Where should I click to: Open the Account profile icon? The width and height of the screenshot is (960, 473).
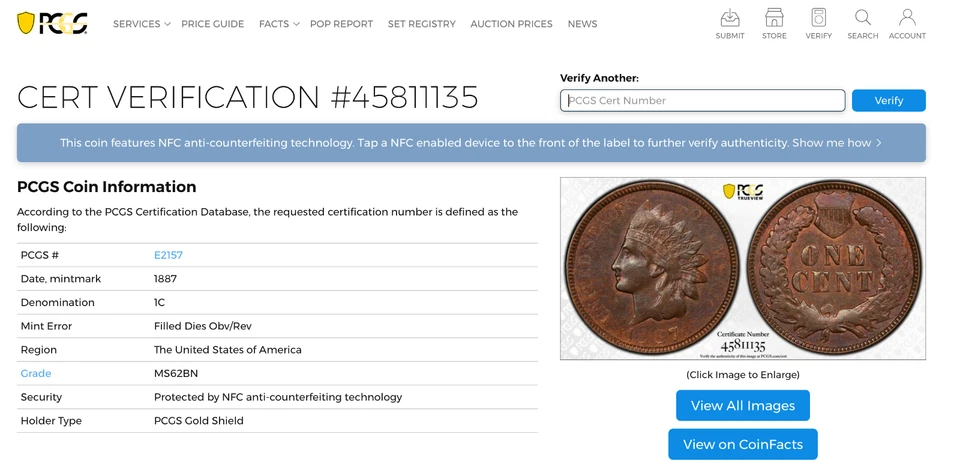pyautogui.click(x=907, y=24)
